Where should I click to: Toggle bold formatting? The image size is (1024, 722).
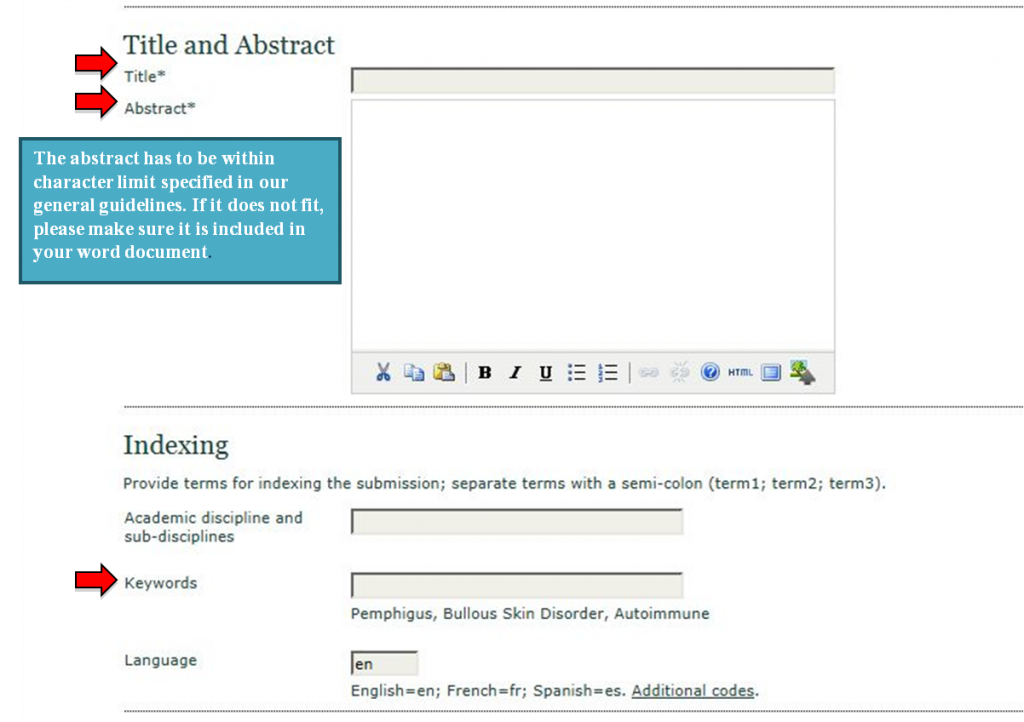(485, 373)
